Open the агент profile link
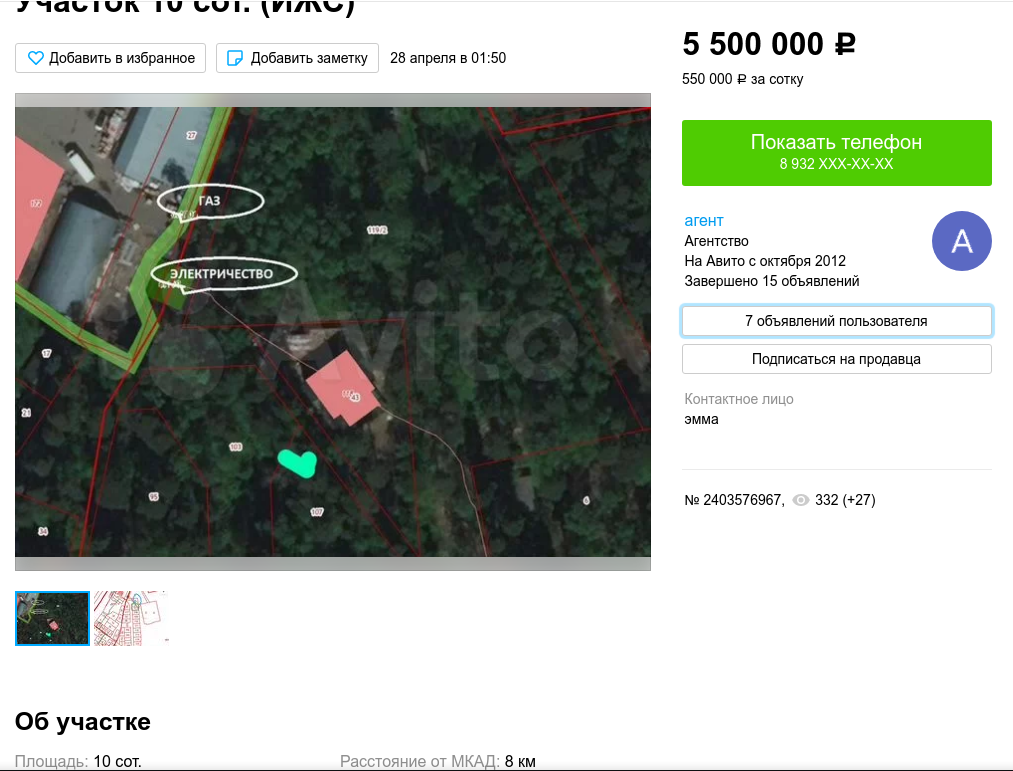This screenshot has height=771, width=1013. pyautogui.click(x=704, y=220)
